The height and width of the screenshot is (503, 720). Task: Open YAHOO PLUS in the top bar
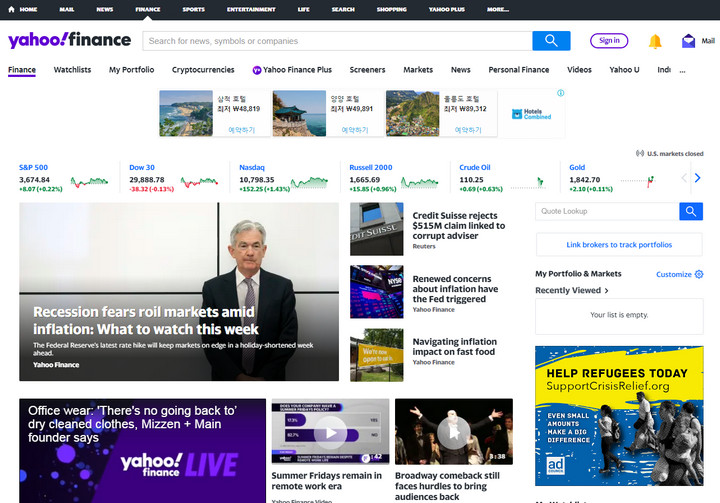tap(447, 9)
